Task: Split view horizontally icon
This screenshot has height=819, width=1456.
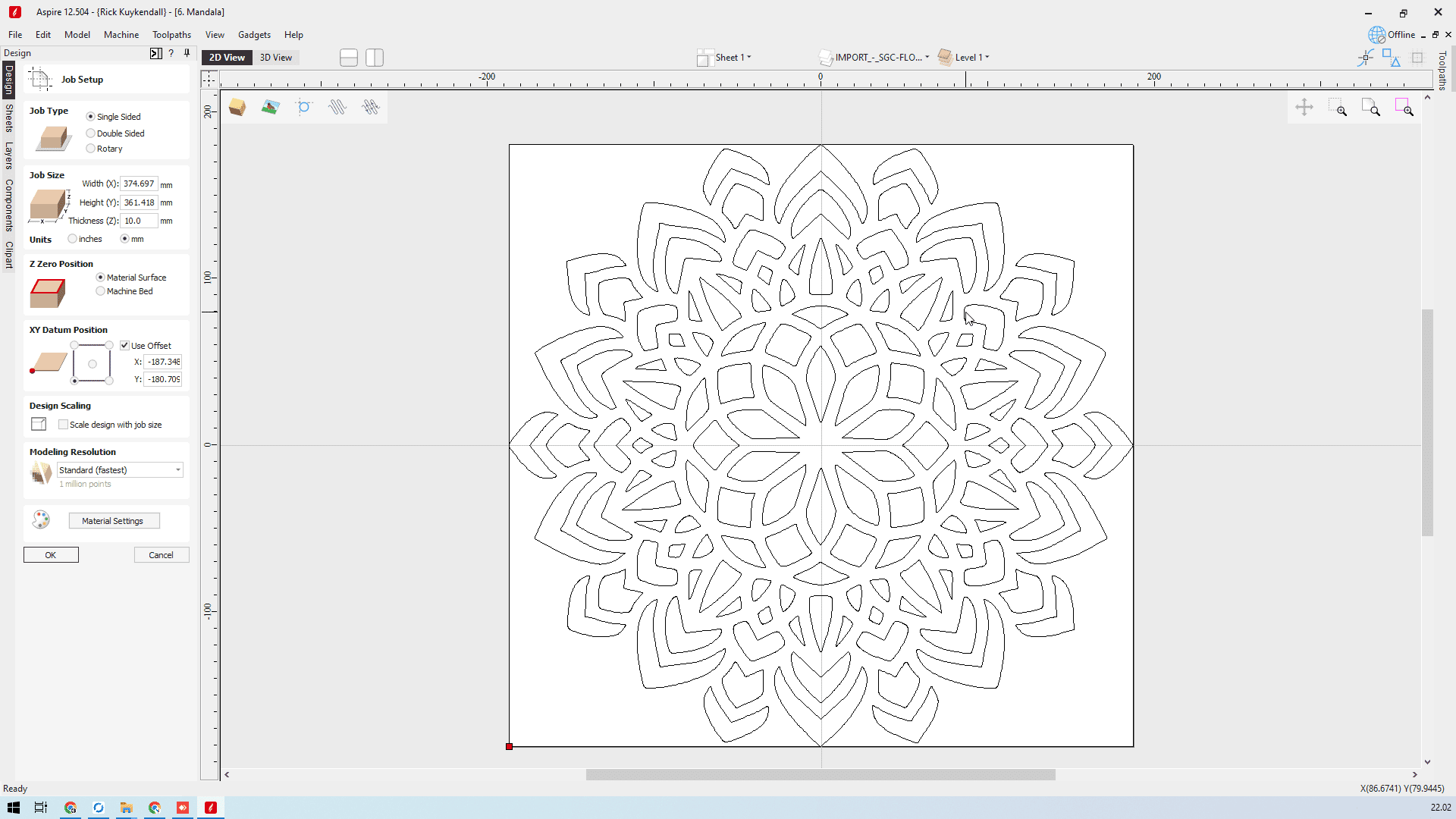Action: [349, 58]
